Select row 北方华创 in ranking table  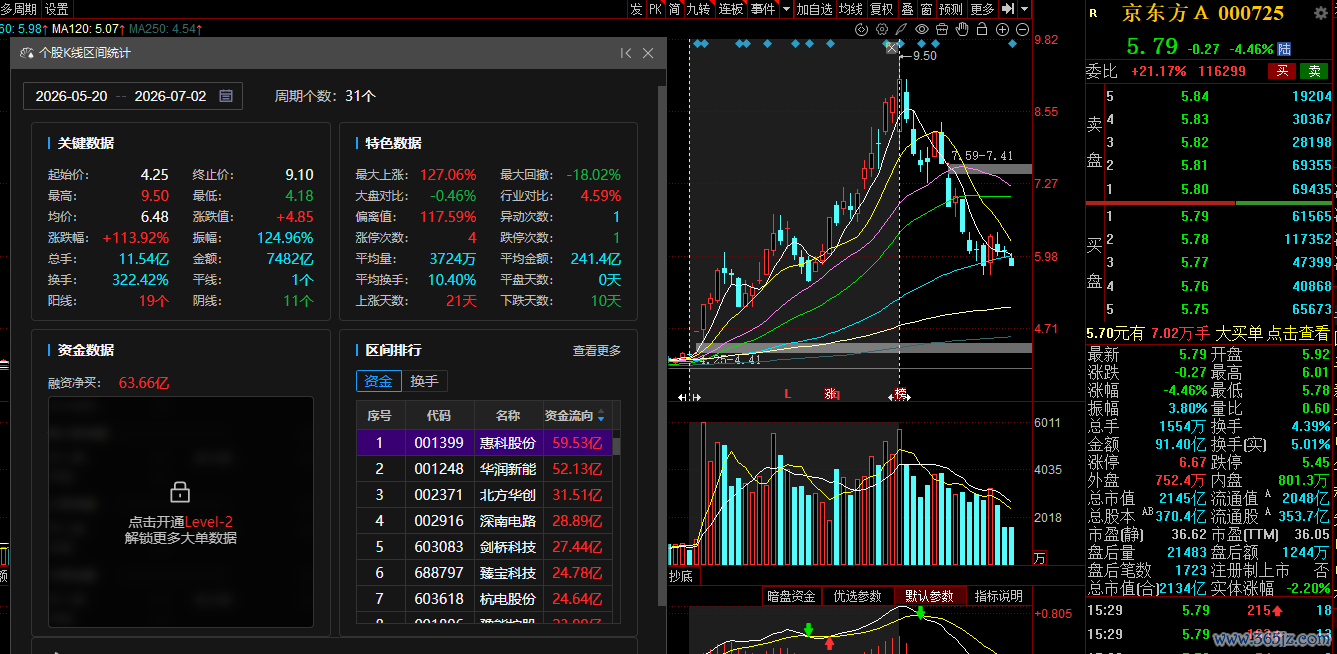coord(485,495)
